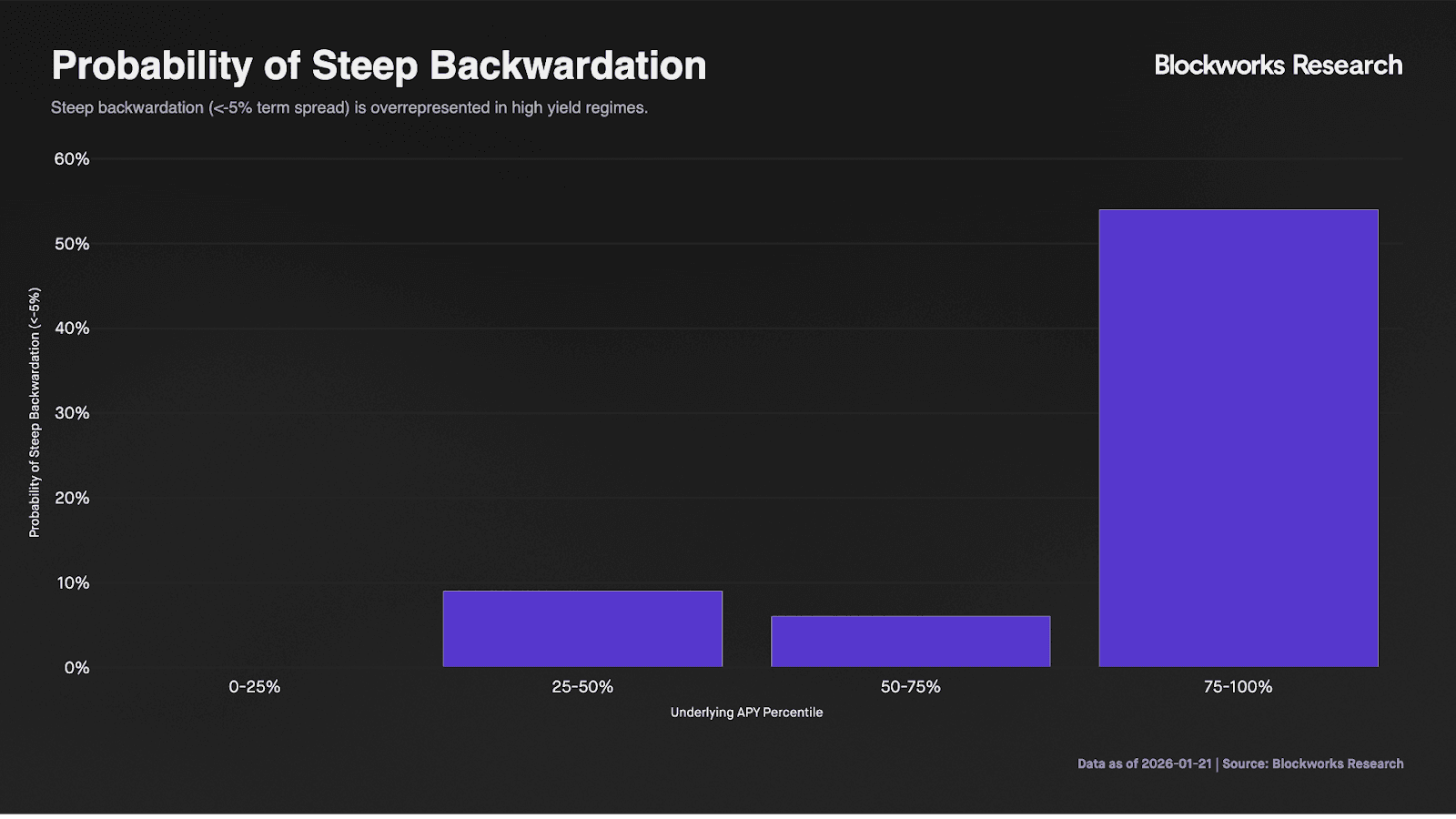The height and width of the screenshot is (819, 1456).
Task: Click the subtitle about high yield regimes
Action: pos(349,107)
